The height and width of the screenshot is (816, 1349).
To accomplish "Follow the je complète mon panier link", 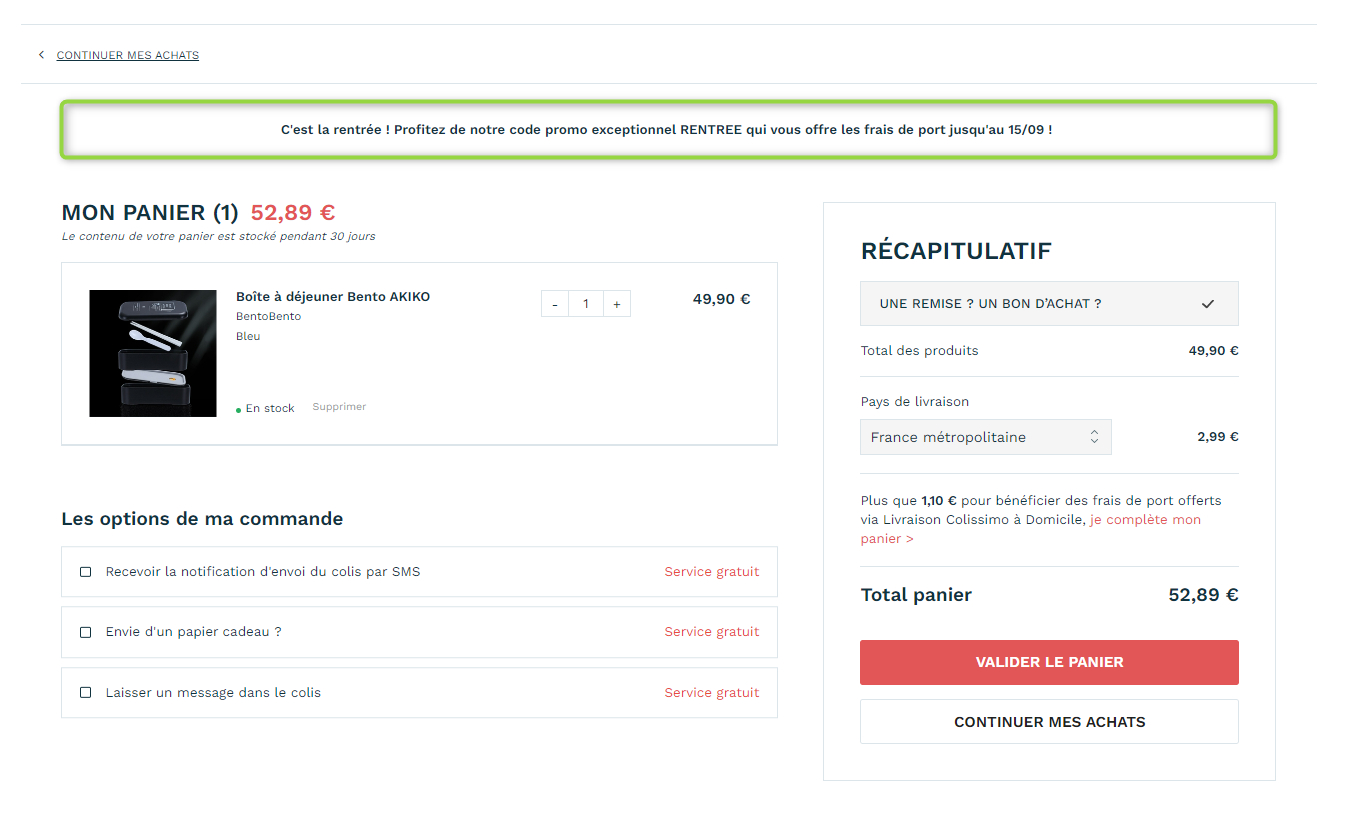I will pyautogui.click(x=1031, y=529).
